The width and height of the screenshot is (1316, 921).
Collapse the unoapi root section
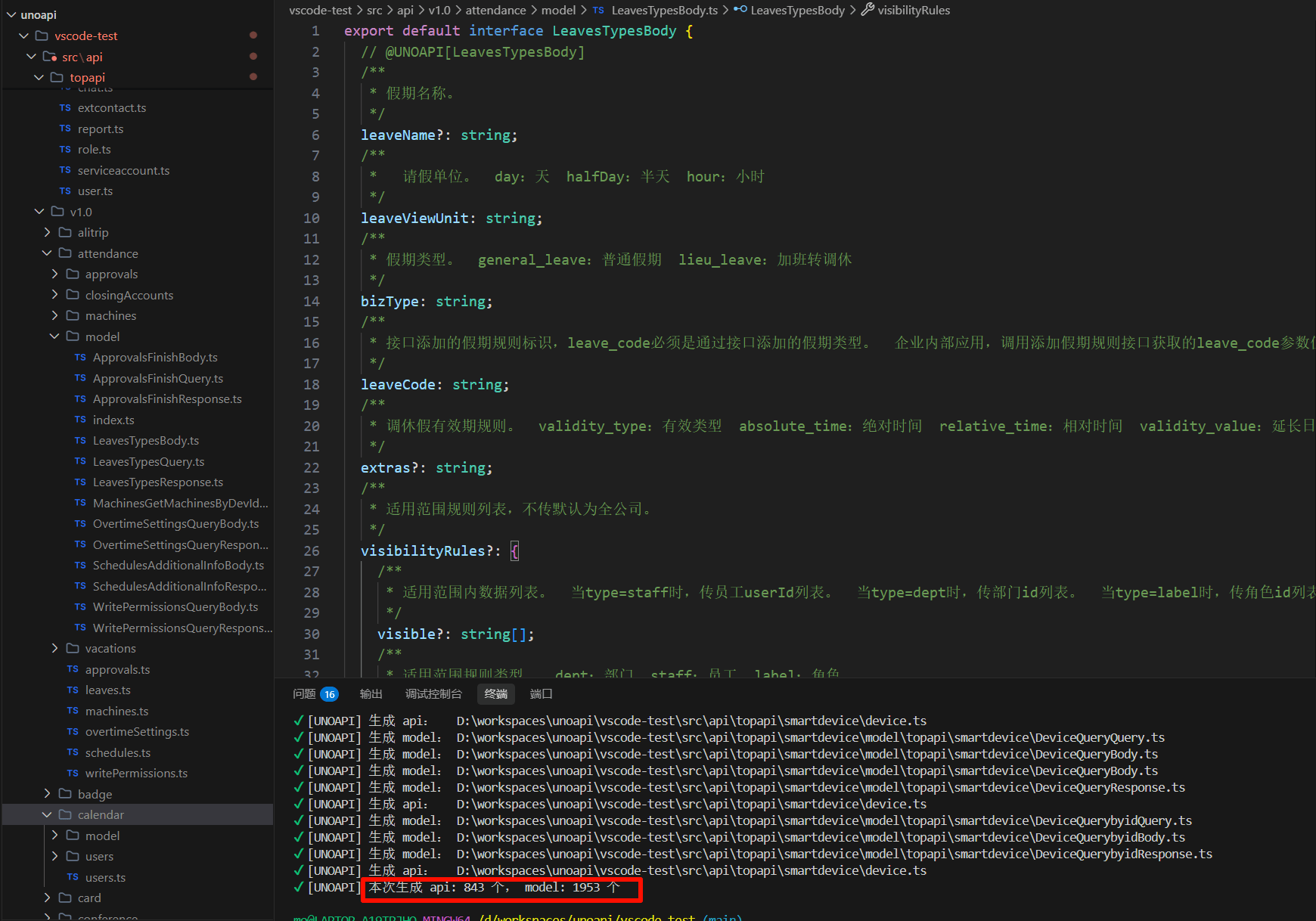(x=11, y=15)
